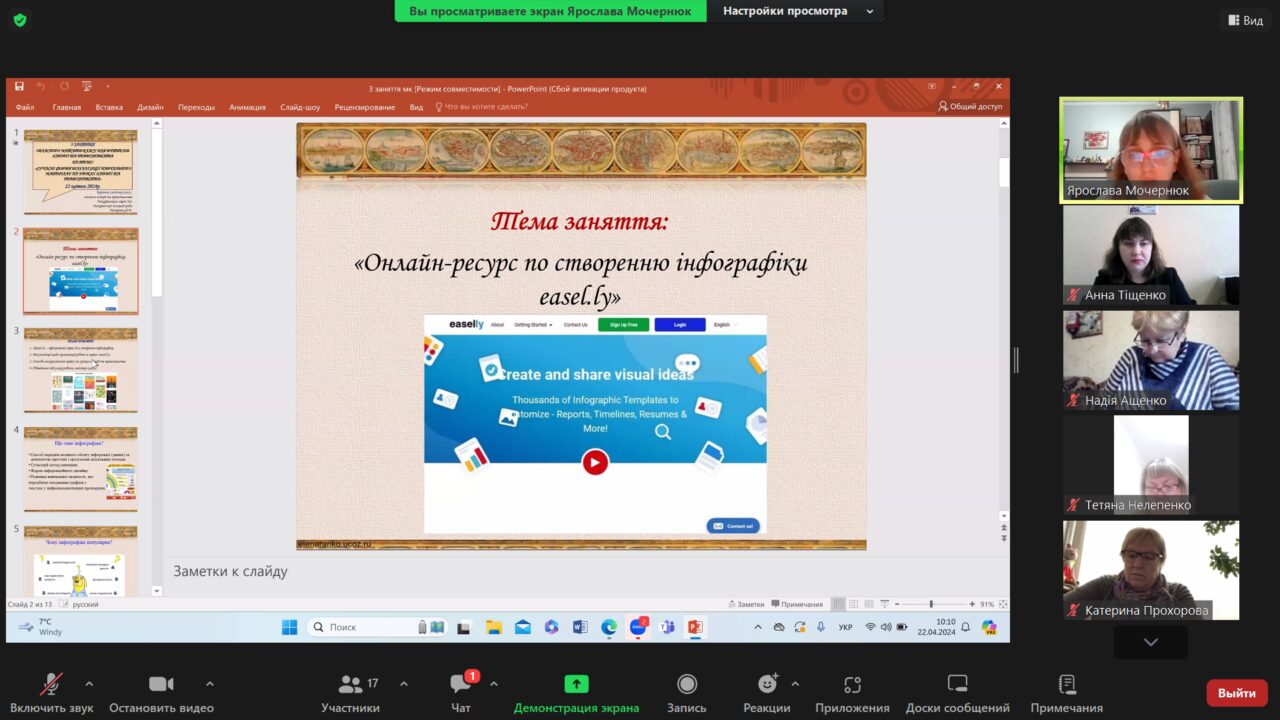This screenshot has width=1280, height=720.
Task: Click the 91% zoom level value
Action: click(x=987, y=604)
